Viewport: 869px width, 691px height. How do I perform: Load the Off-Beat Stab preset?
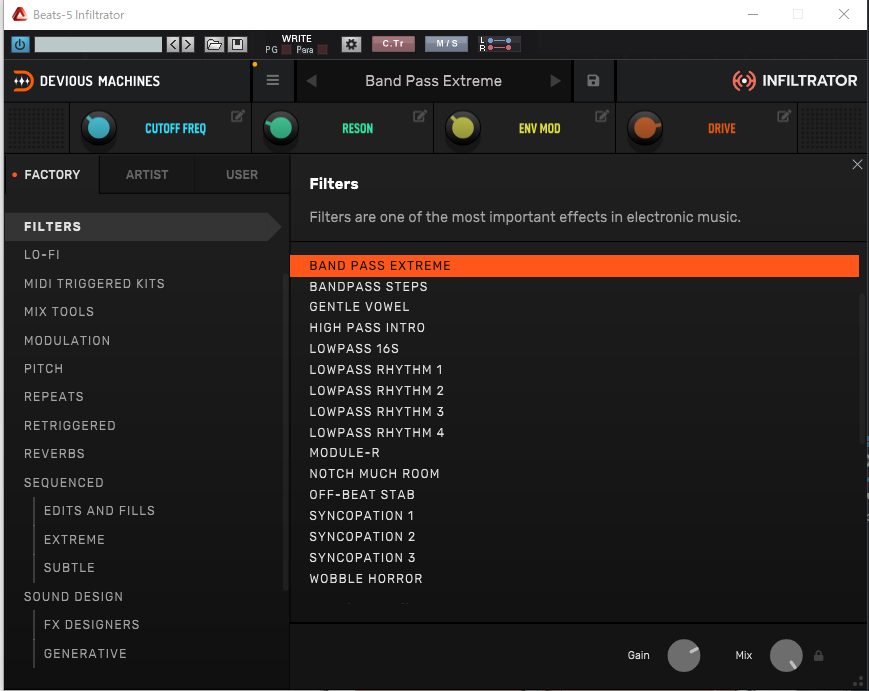pos(362,495)
